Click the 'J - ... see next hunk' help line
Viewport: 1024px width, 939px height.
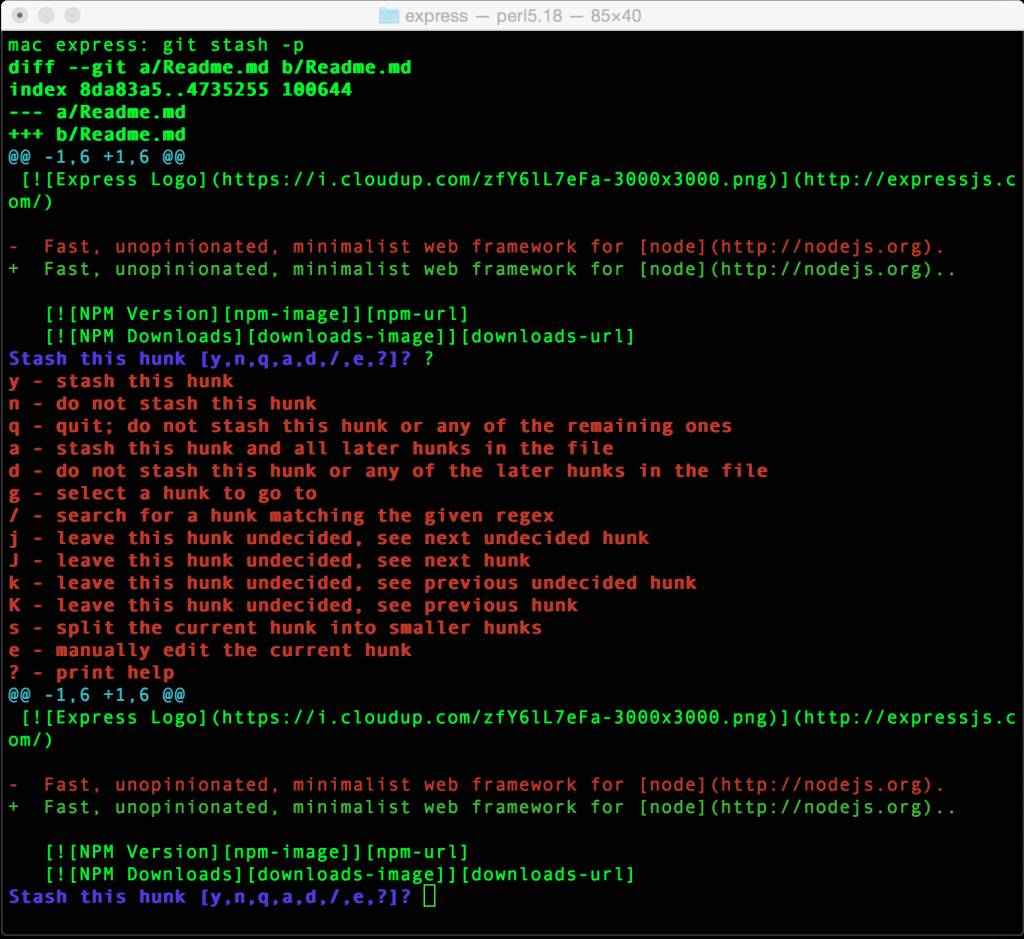269,561
